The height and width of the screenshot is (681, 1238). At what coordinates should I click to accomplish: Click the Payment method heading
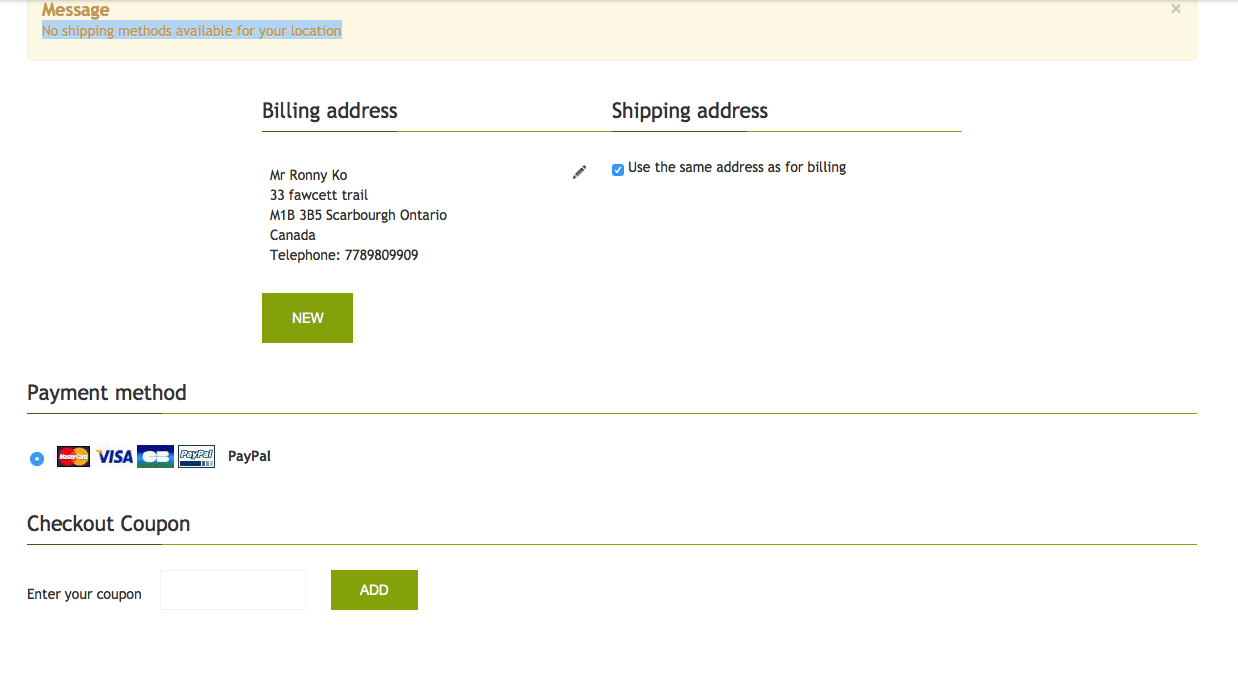click(x=107, y=393)
